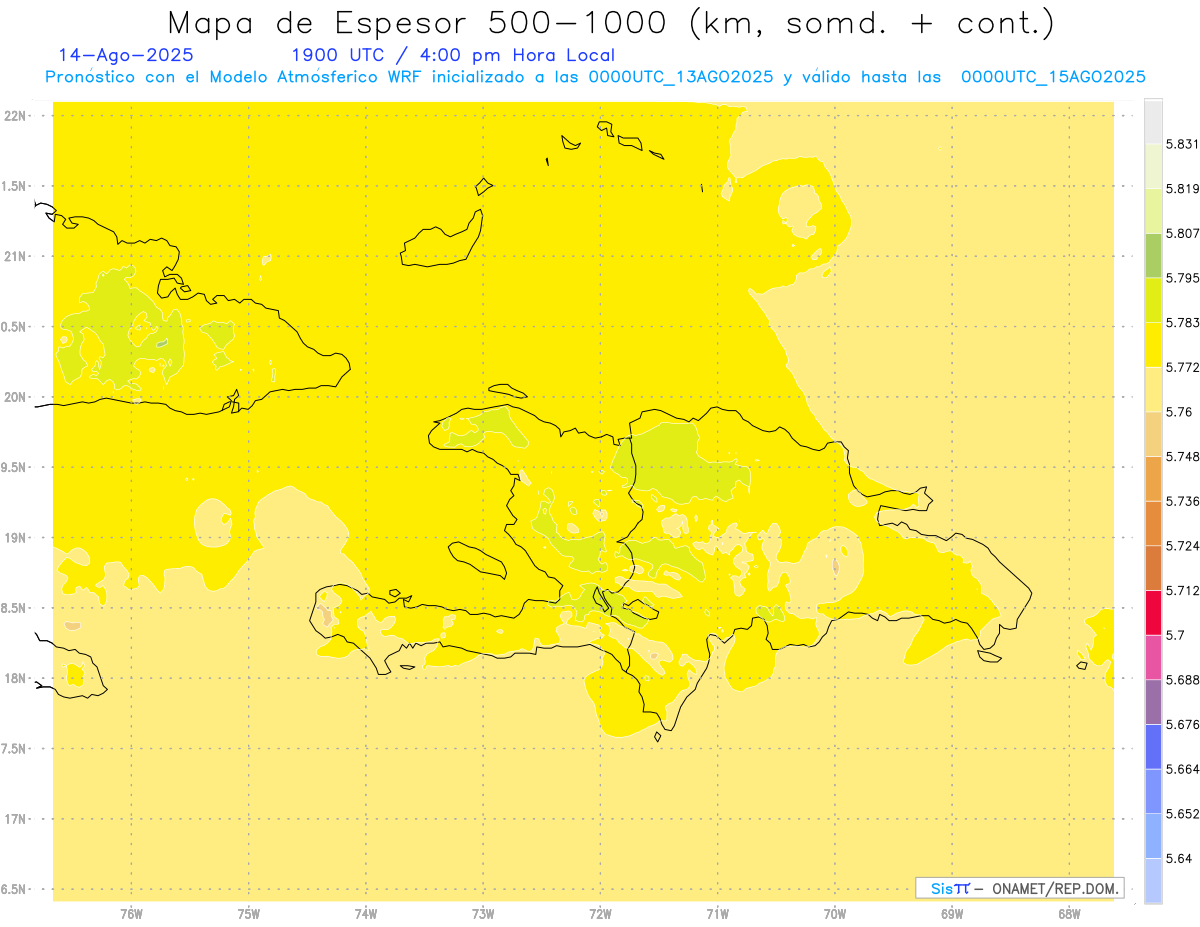Click the 75W longitude label
The width and height of the screenshot is (1200, 927).
(249, 914)
